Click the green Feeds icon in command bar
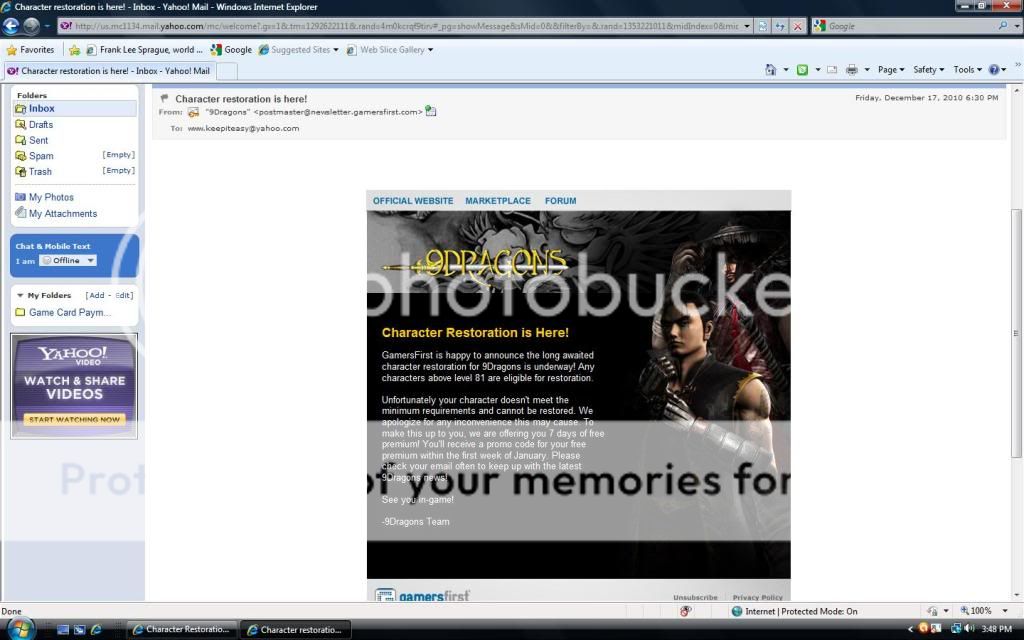The image size is (1024, 640). click(x=803, y=69)
